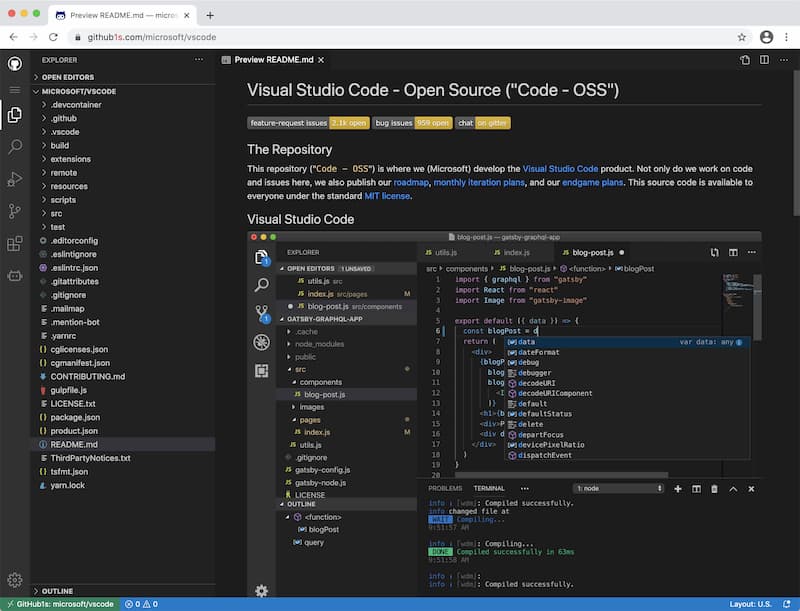Open the GitHub1s robot icon in activity bar
The height and width of the screenshot is (611, 800).
15,276
